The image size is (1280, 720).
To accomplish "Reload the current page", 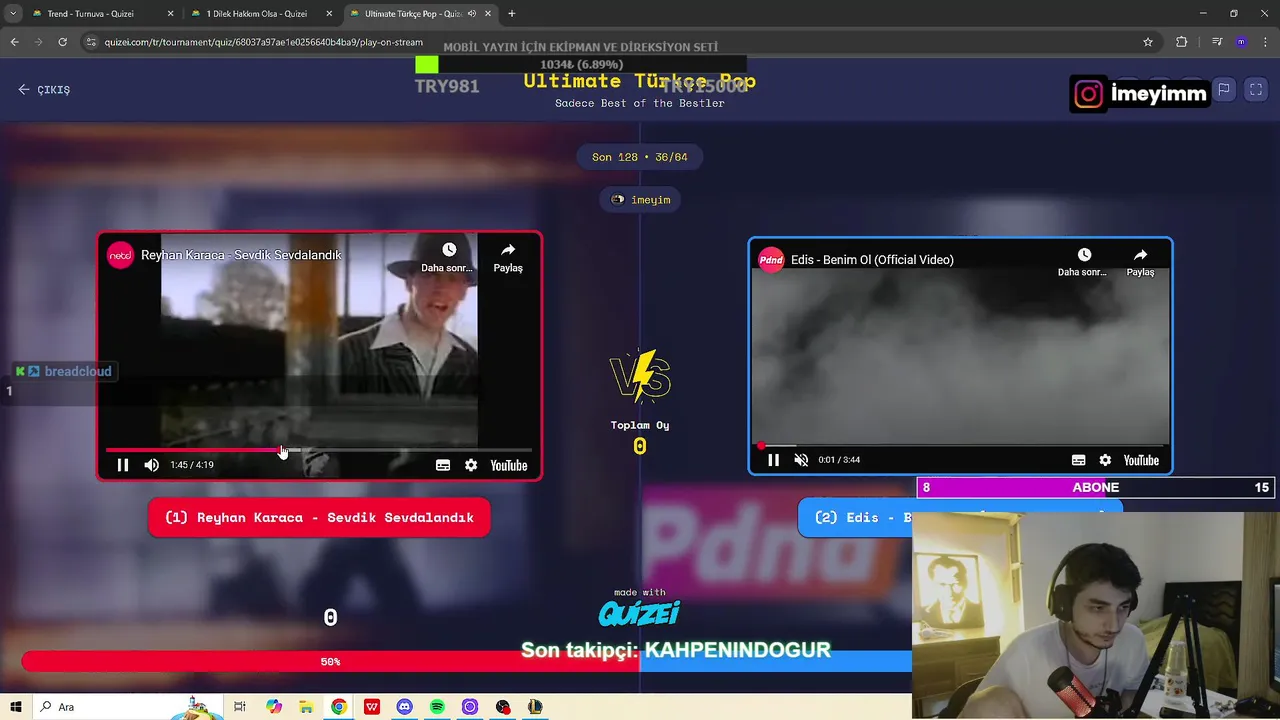I will 62,42.
